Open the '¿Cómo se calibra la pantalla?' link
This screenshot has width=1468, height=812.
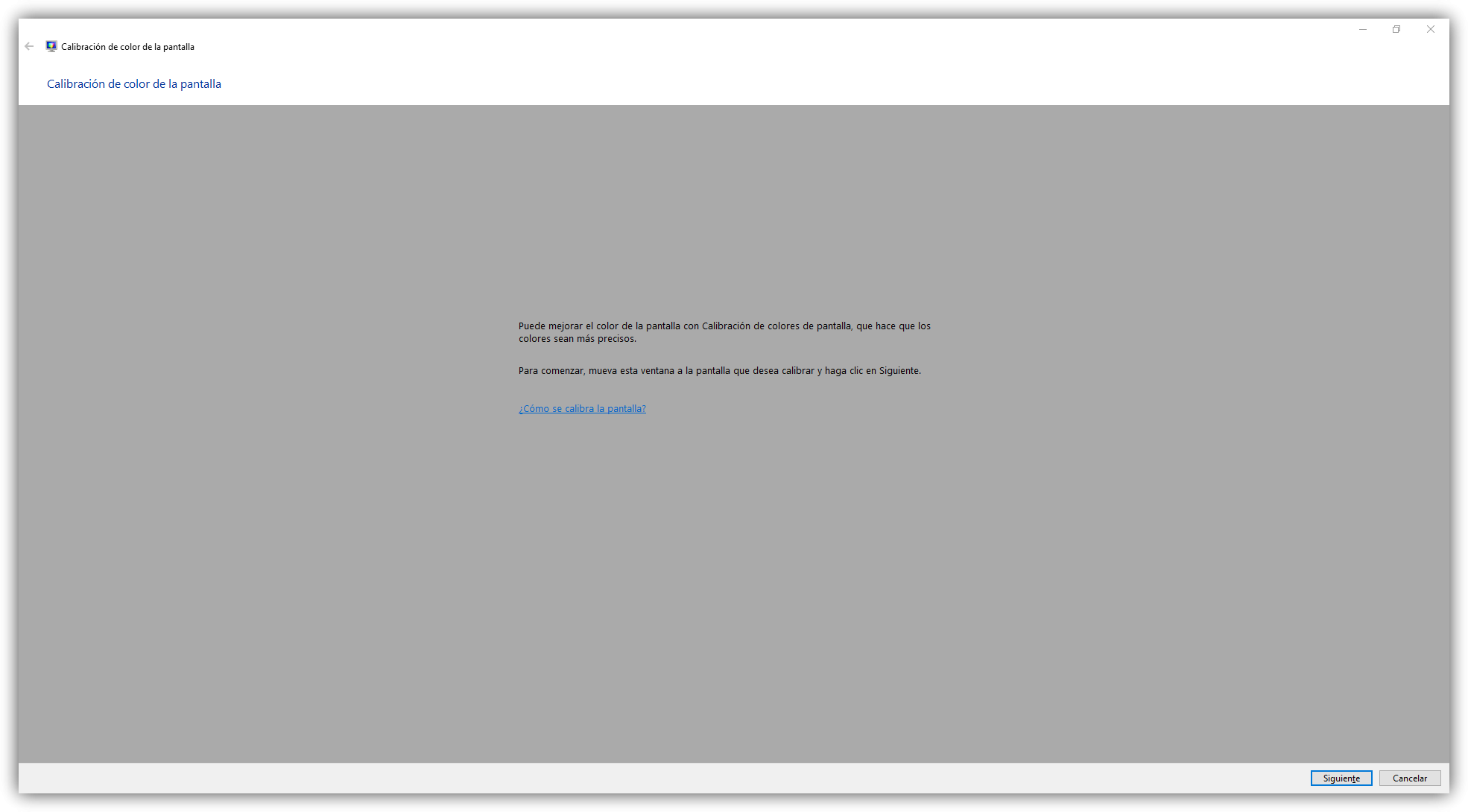pyautogui.click(x=582, y=409)
